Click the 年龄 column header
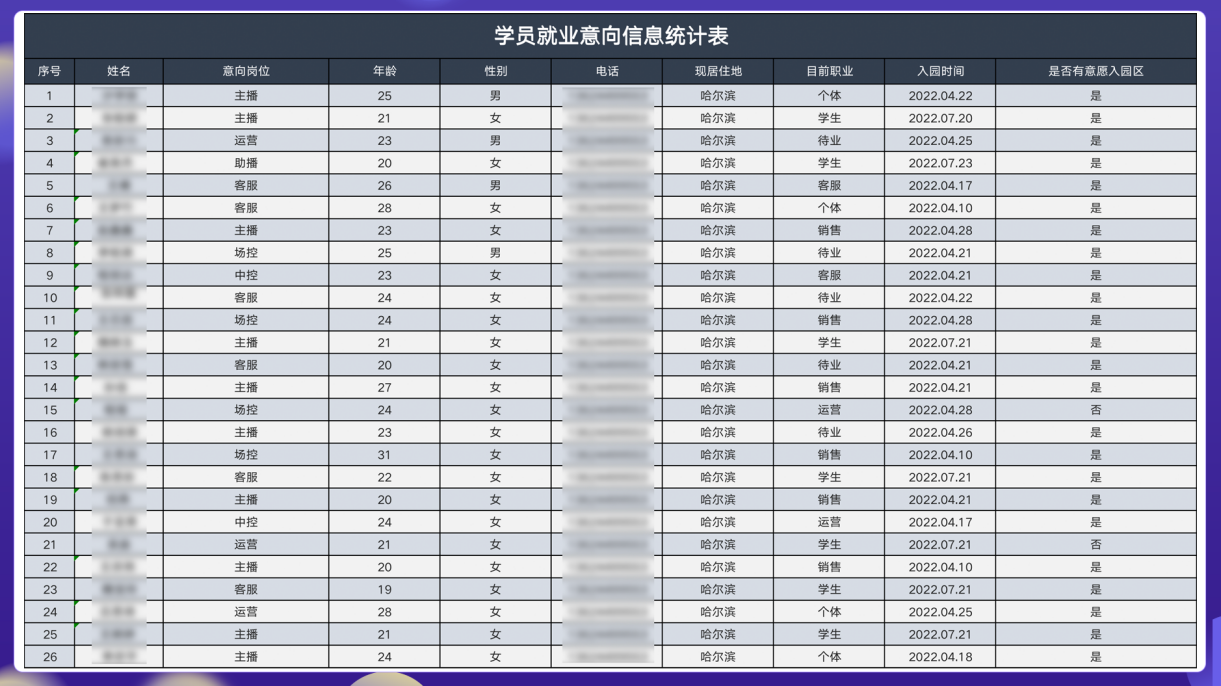This screenshot has width=1221, height=686. (x=383, y=71)
